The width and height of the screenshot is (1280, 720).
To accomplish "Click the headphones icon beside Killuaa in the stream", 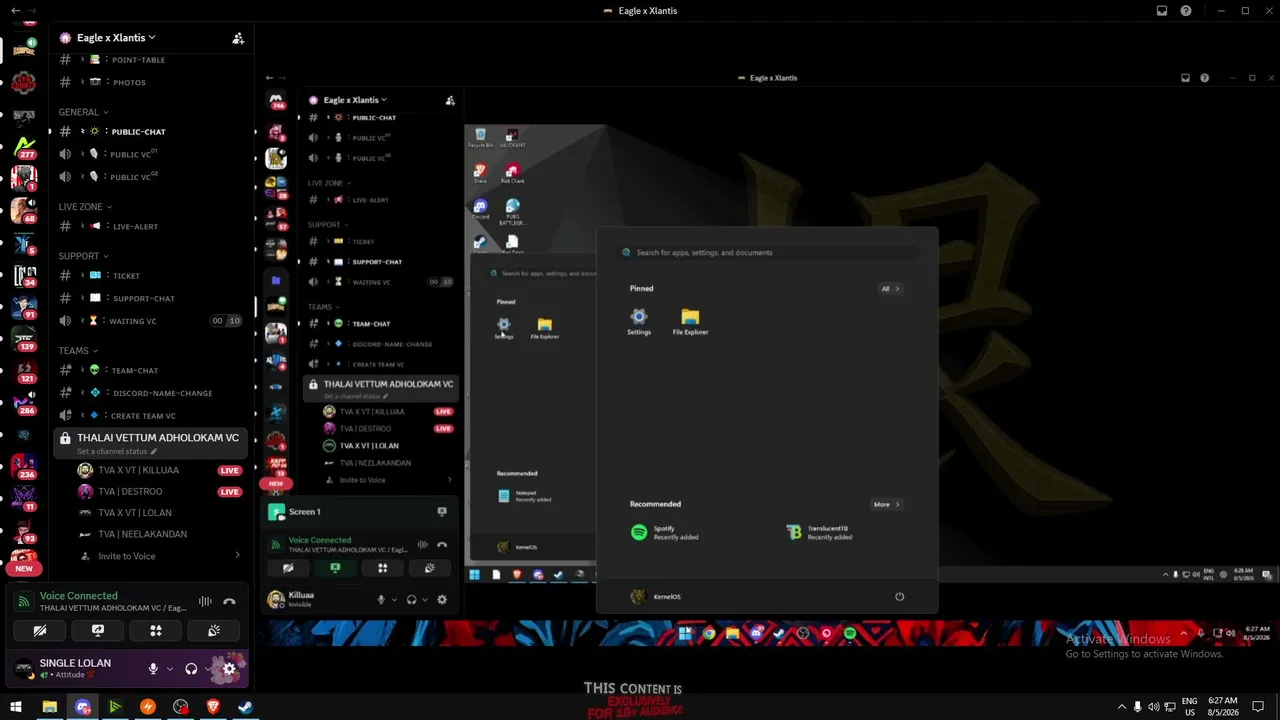I will pyautogui.click(x=411, y=600).
